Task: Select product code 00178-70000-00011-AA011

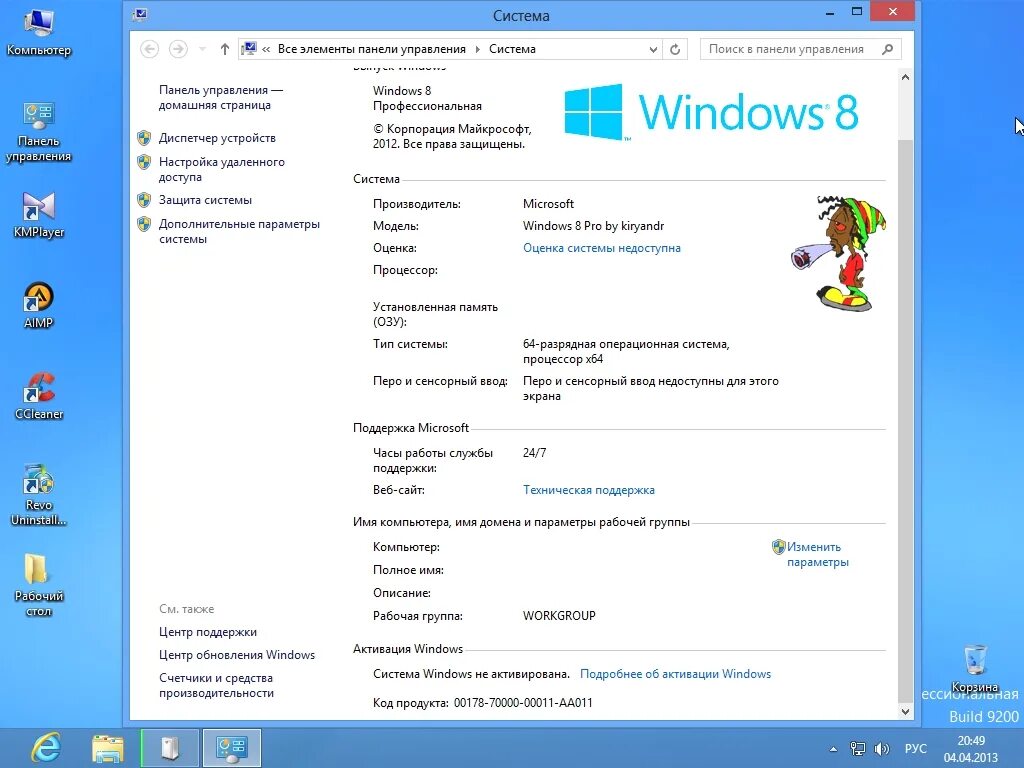Action: coord(523,703)
